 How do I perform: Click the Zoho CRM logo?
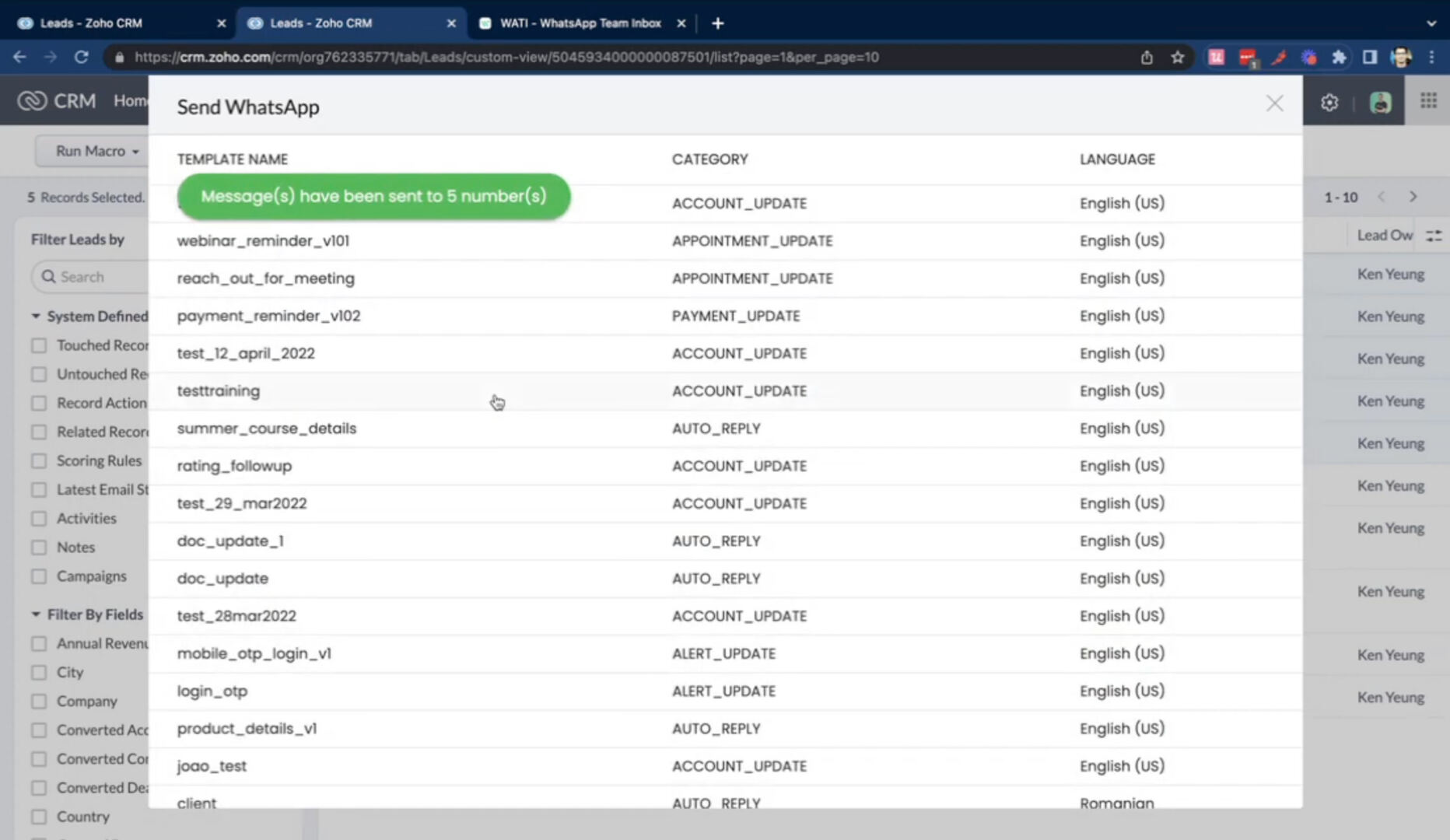tap(57, 100)
